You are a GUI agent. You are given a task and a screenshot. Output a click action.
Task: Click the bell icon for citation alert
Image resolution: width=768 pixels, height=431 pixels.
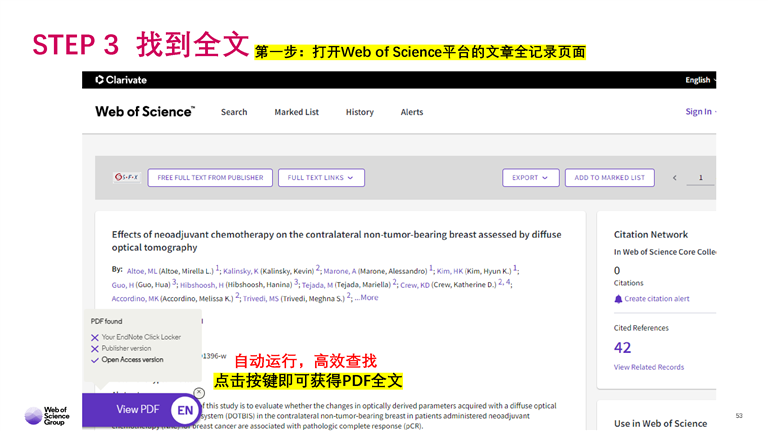tap(618, 299)
